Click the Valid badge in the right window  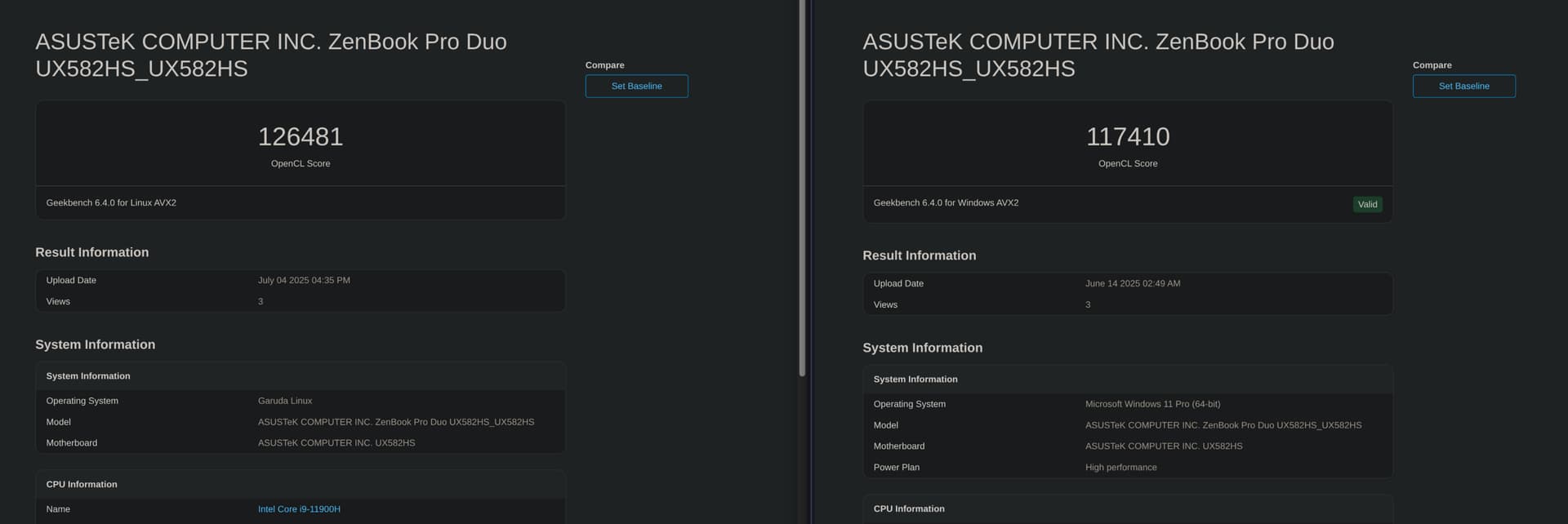tap(1367, 204)
